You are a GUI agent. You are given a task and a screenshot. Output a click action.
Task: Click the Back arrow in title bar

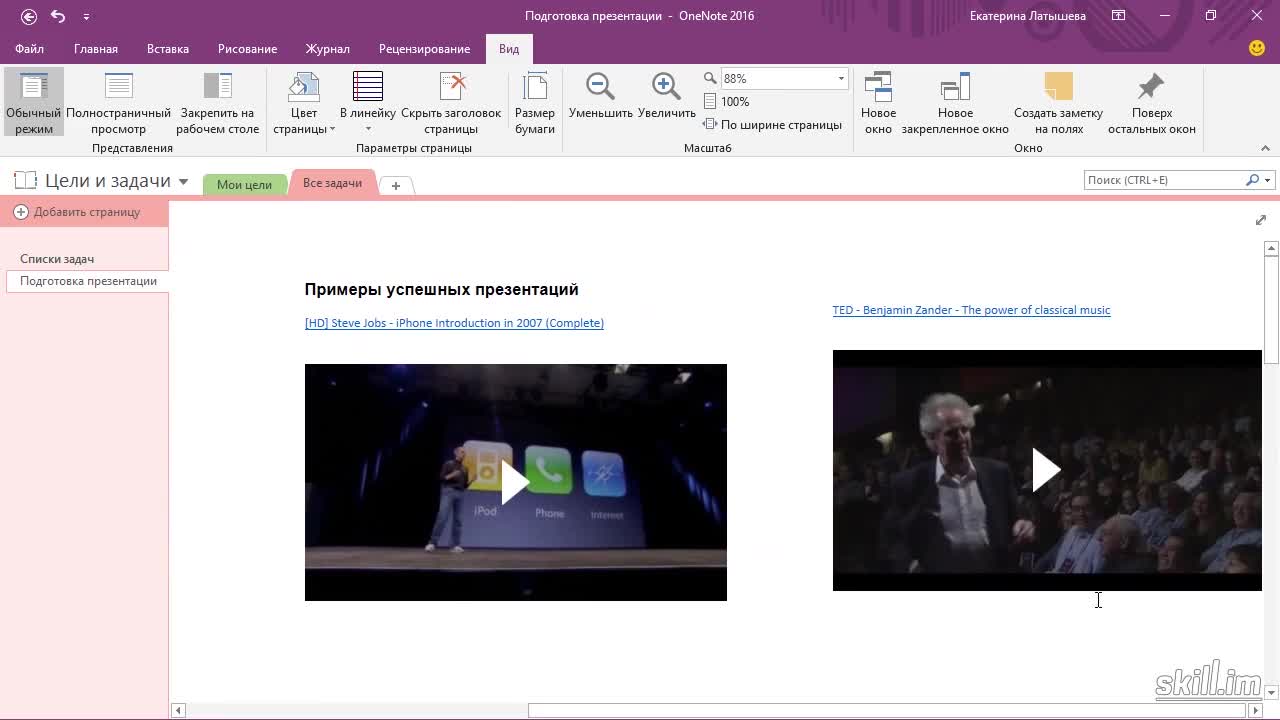[29, 16]
